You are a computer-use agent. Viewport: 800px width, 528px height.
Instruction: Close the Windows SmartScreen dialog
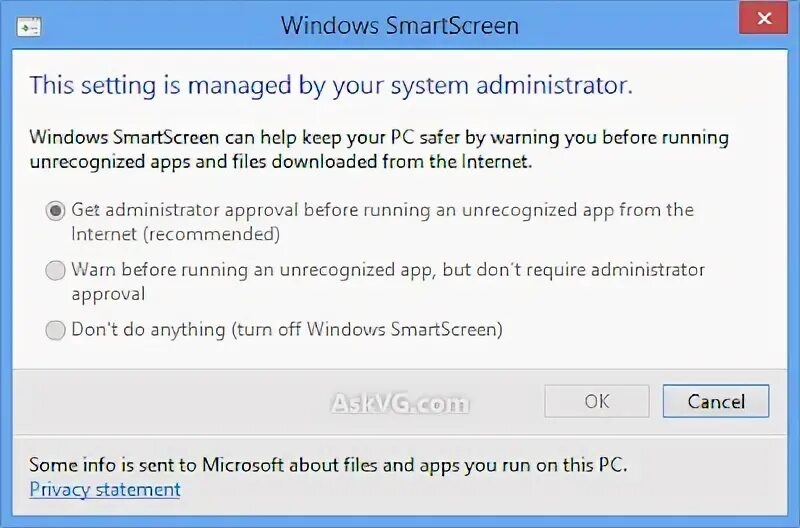[765, 19]
